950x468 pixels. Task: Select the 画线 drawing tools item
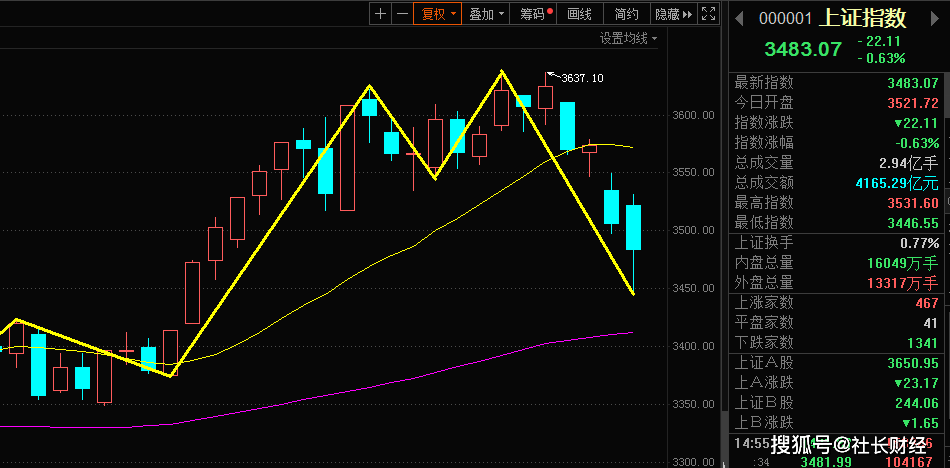coord(580,14)
